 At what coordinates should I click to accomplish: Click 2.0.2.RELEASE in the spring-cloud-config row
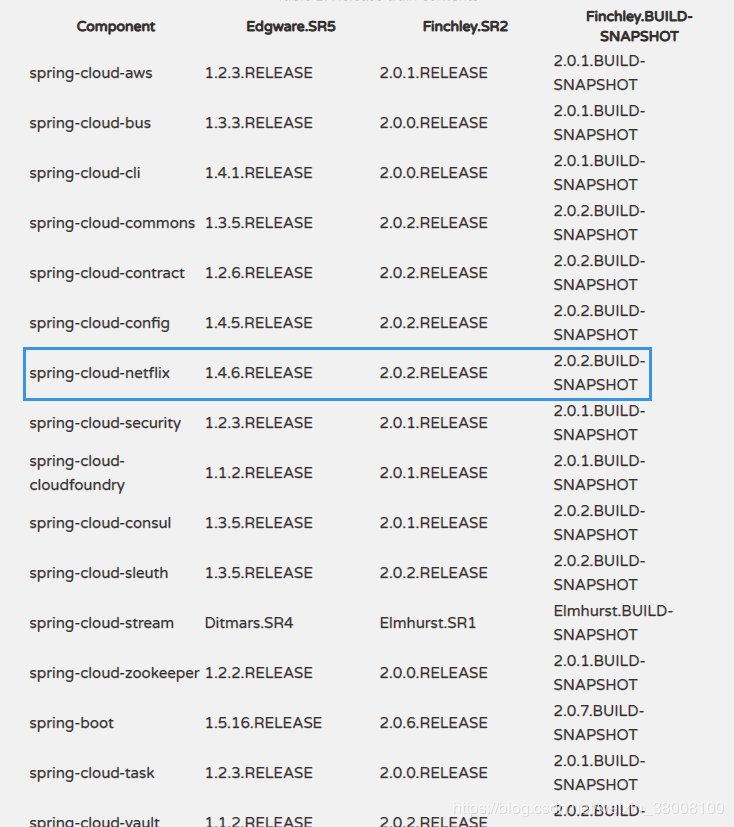point(433,323)
